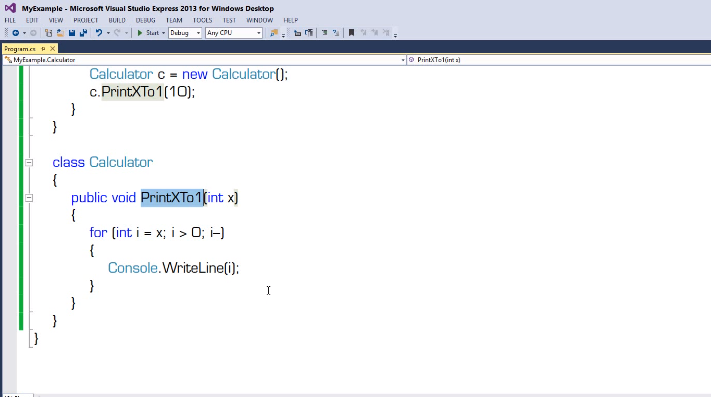Open the PrintXTo1(int x) member navigation dropdown
This screenshot has width=711, height=397.
coord(559,60)
